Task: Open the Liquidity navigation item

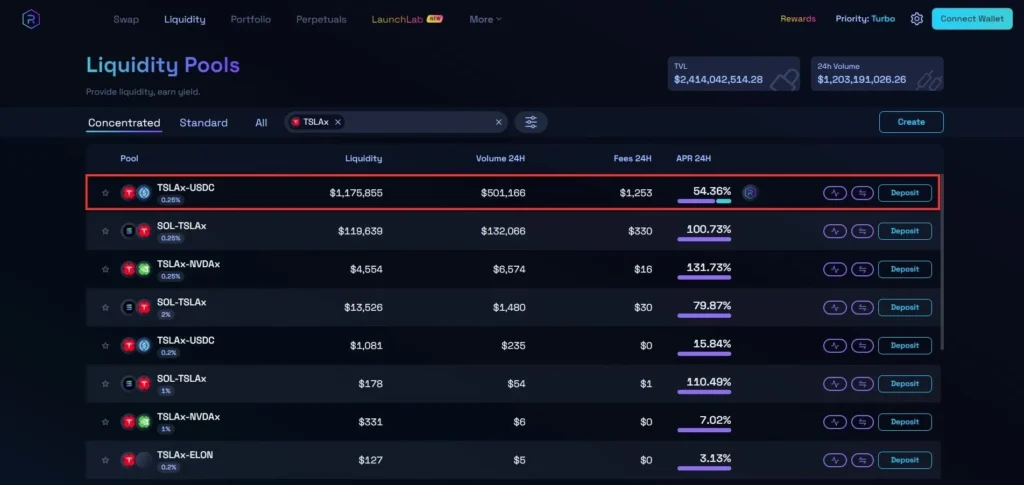Action: tap(185, 20)
